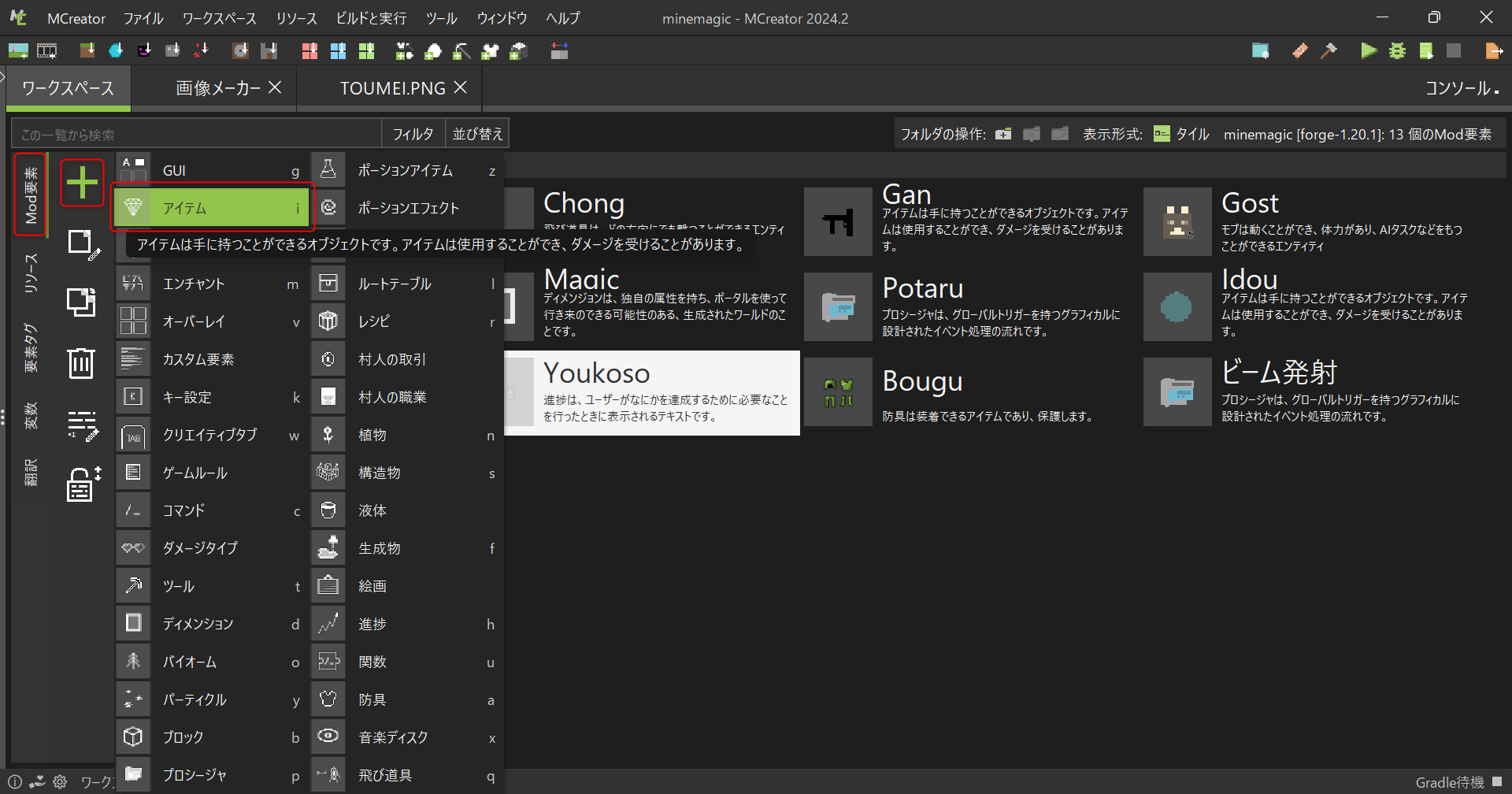This screenshot has height=794, width=1512.
Task: Click the gear preferences icon in status bar
Action: (60, 782)
